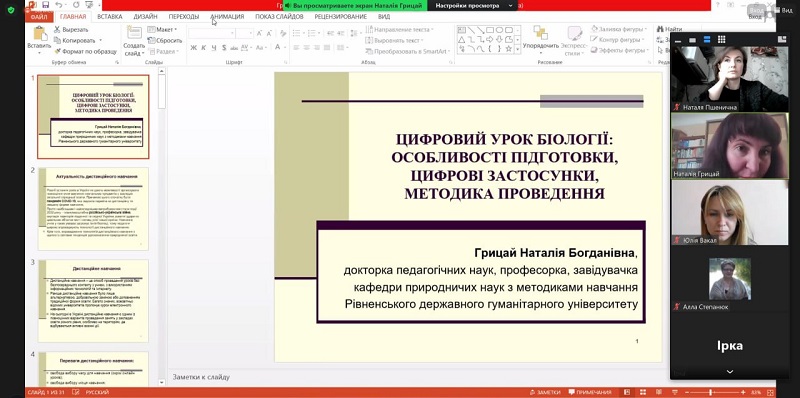
Task: Open the font name combo box
Action: click(211, 33)
